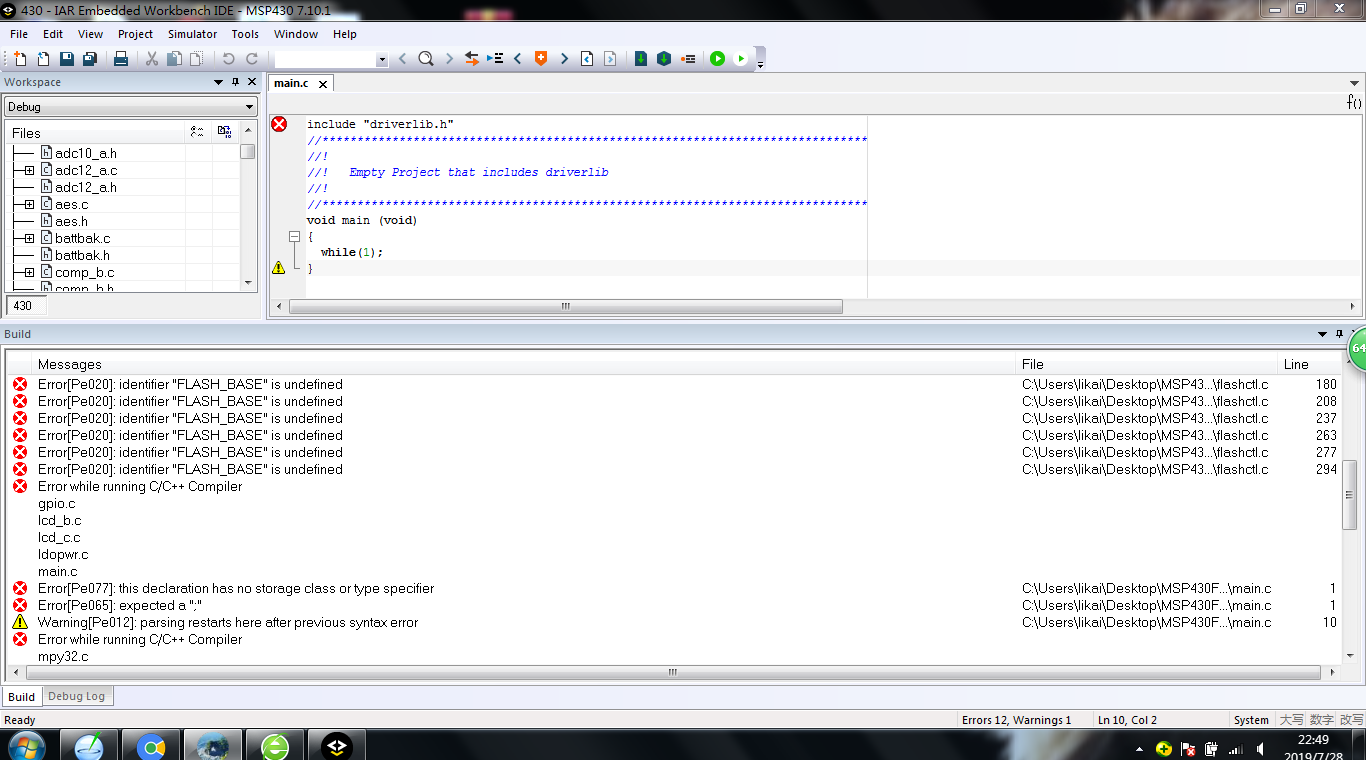Click the editor horizontal scrollbar thumb
This screenshot has width=1366, height=760.
point(566,307)
